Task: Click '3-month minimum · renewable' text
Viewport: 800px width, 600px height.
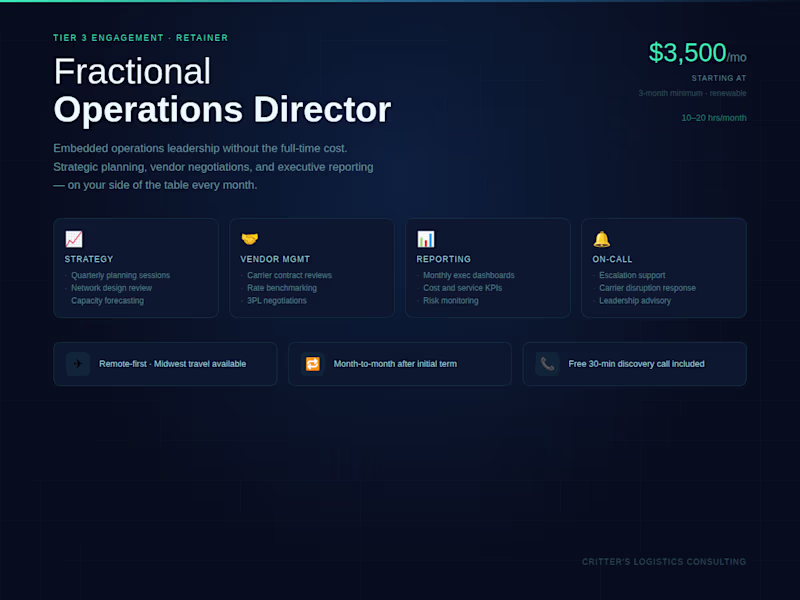Action: [x=692, y=93]
